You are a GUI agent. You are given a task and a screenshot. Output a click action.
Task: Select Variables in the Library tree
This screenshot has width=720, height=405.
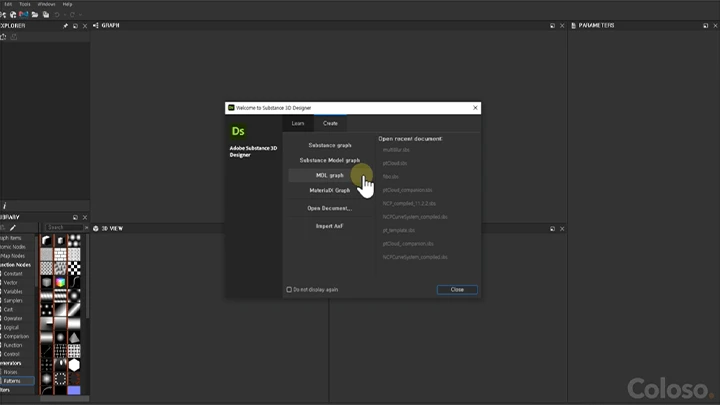coord(13,292)
